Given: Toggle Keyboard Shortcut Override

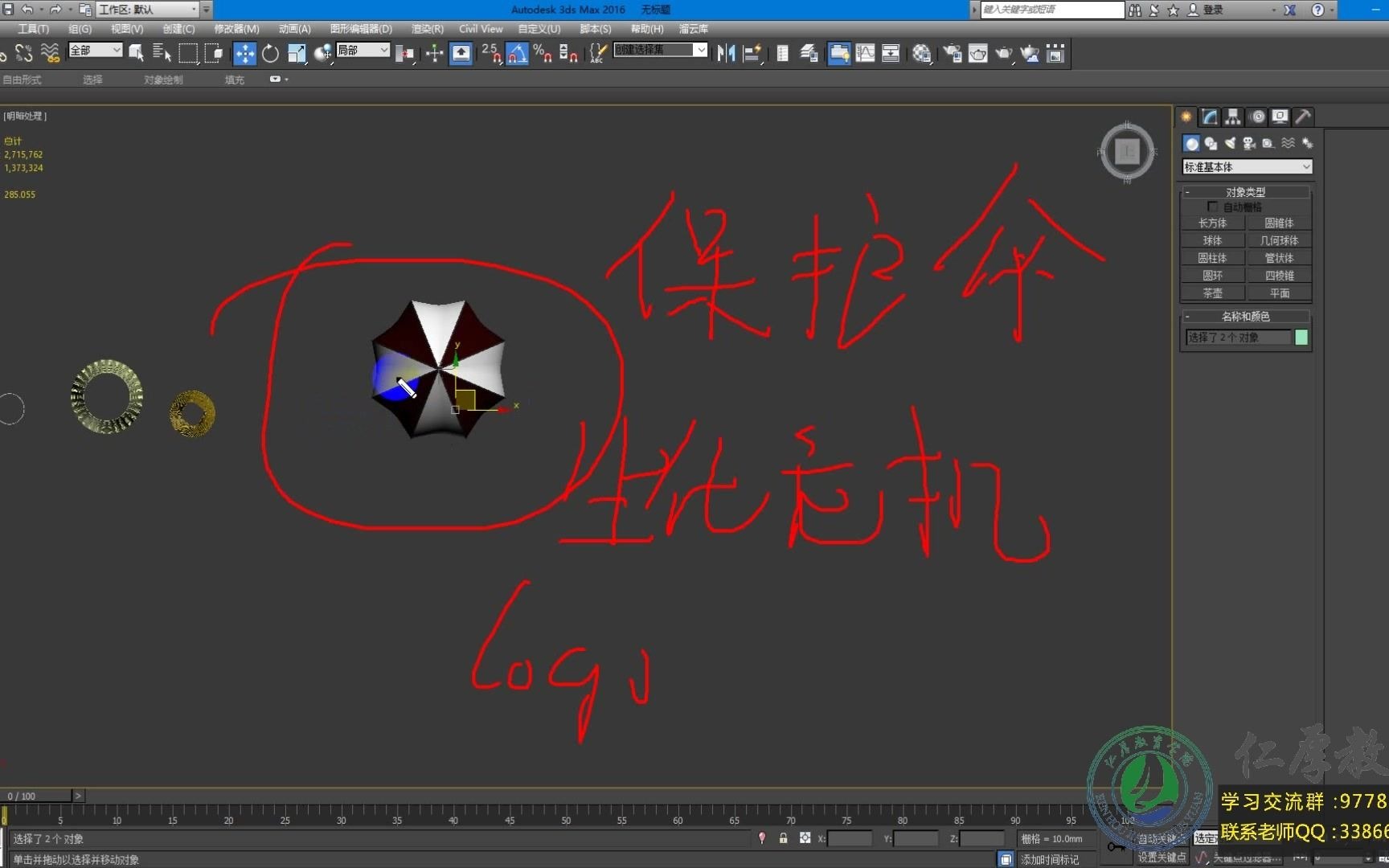Looking at the screenshot, I should tap(461, 54).
